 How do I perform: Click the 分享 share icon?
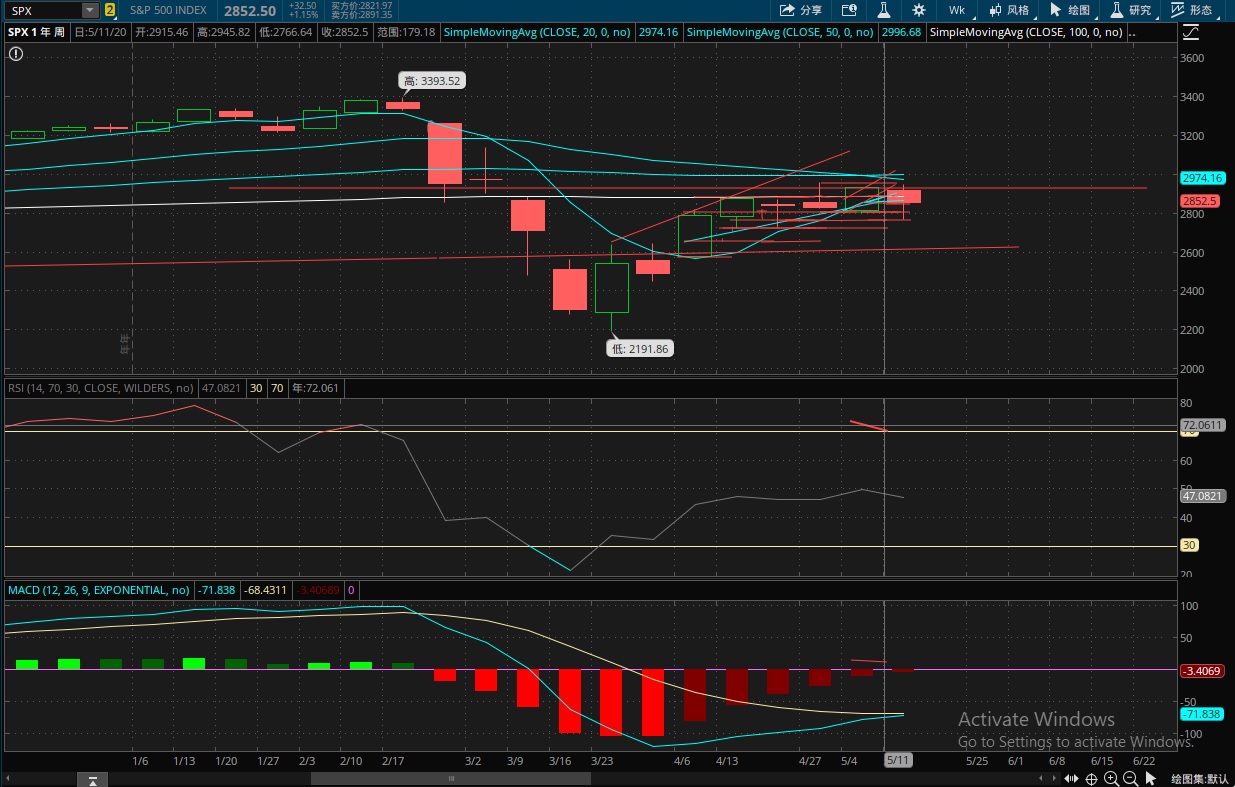click(x=800, y=10)
